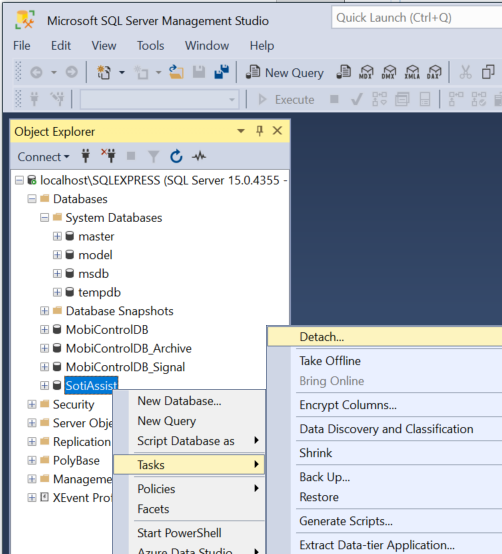Image resolution: width=502 pixels, height=554 pixels.
Task: Click the XMLA Query toolbar icon
Action: click(x=412, y=72)
